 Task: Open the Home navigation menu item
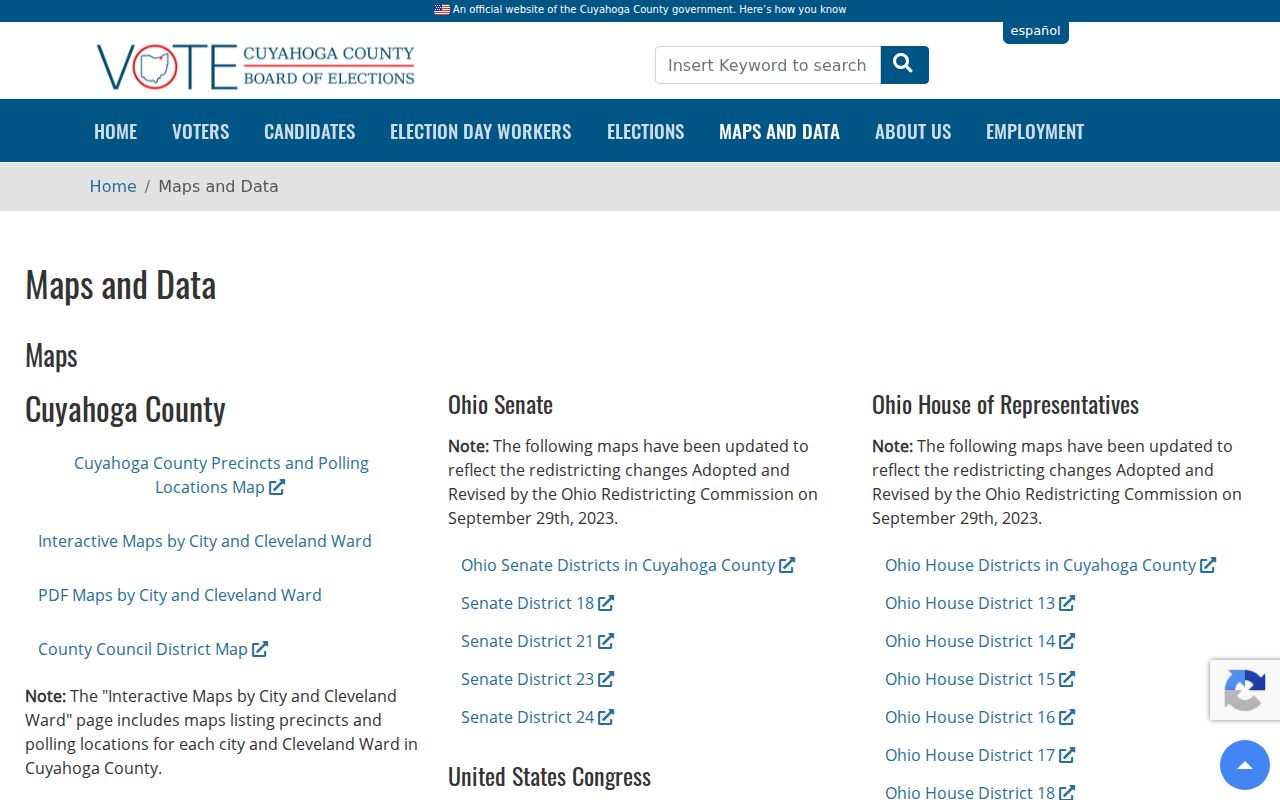(116, 131)
